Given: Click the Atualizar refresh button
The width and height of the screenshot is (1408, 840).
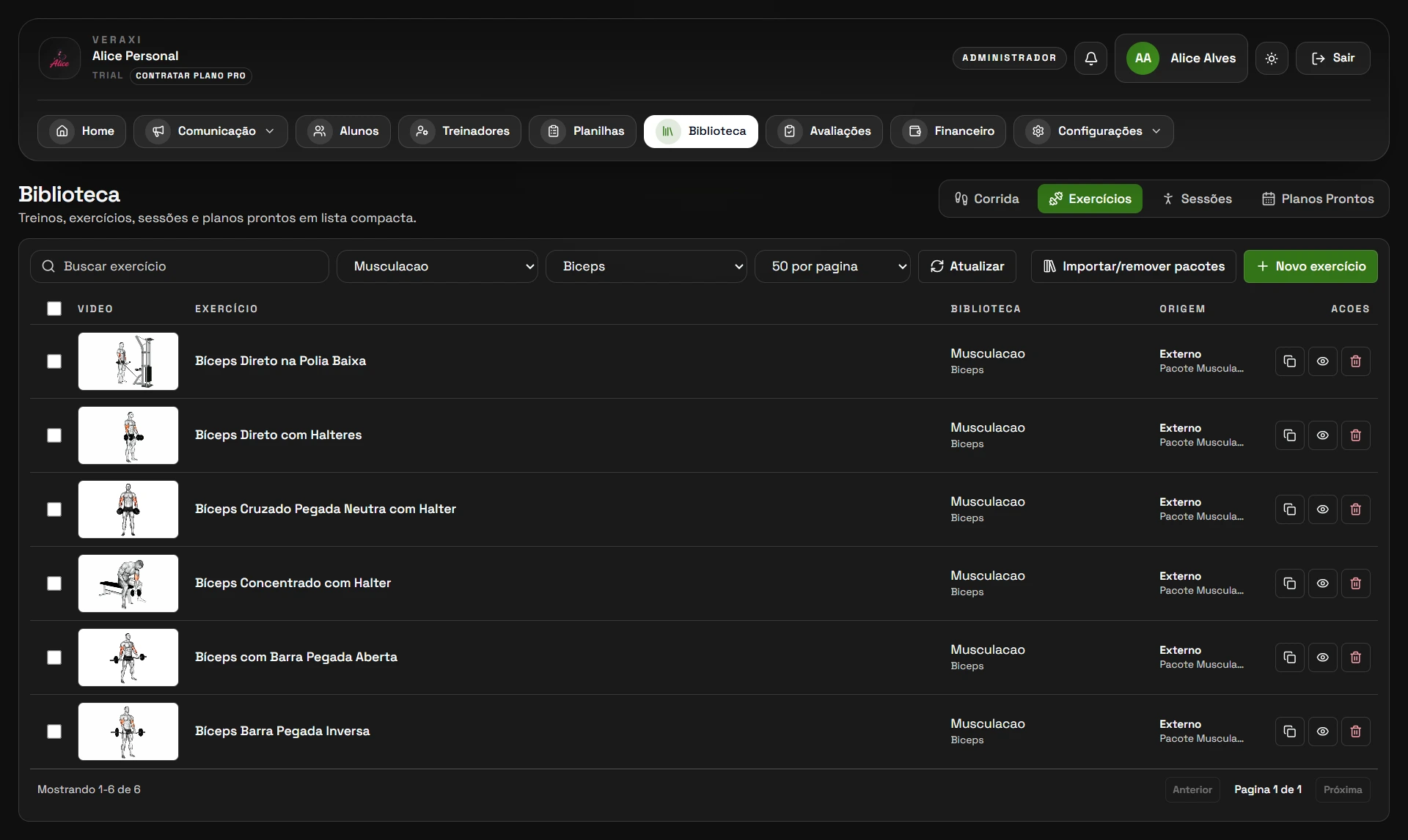Looking at the screenshot, I should click(967, 266).
